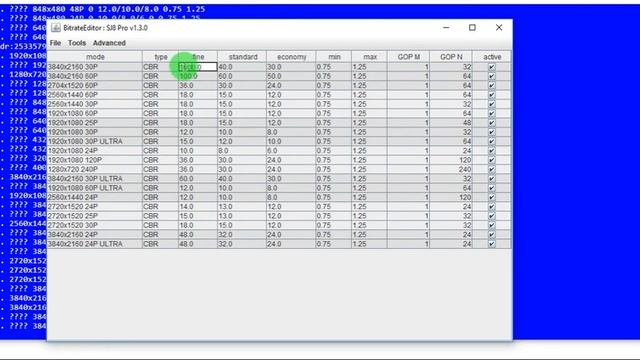Uncheck active for 3840x2160 60P row
Image resolution: width=640 pixels, height=360 pixels.
[491, 76]
